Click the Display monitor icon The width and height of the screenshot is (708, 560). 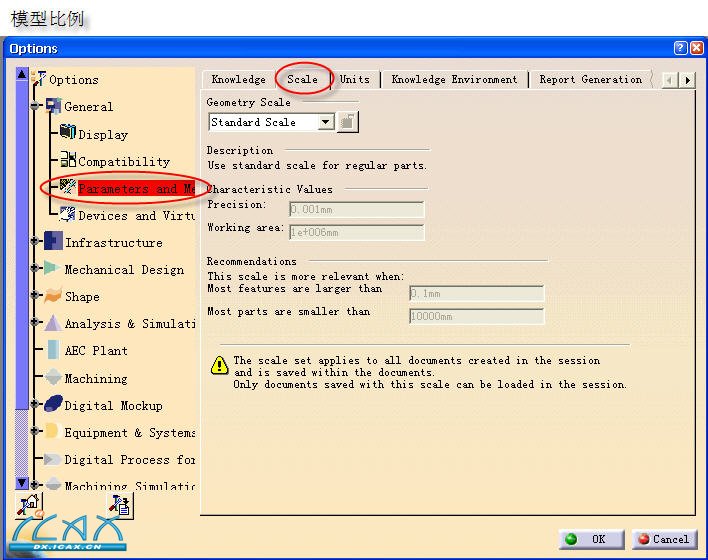click(68, 132)
